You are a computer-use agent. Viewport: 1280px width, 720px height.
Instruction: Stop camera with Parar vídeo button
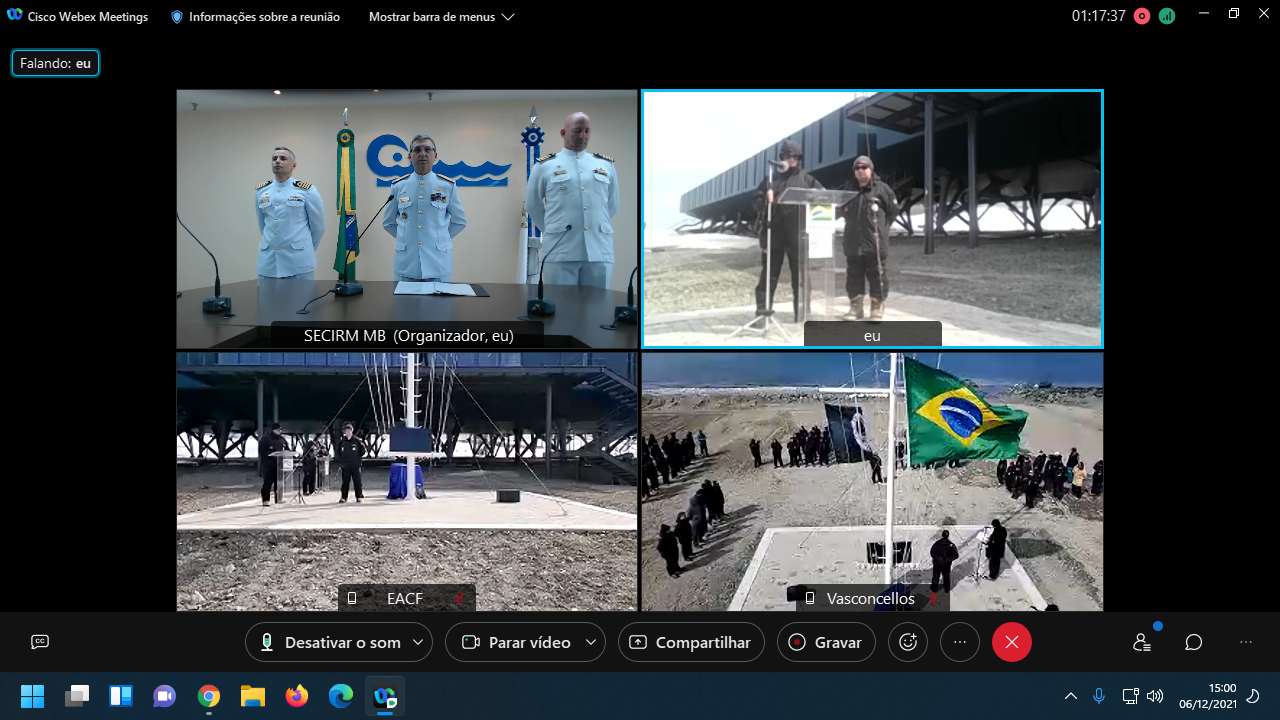514,642
